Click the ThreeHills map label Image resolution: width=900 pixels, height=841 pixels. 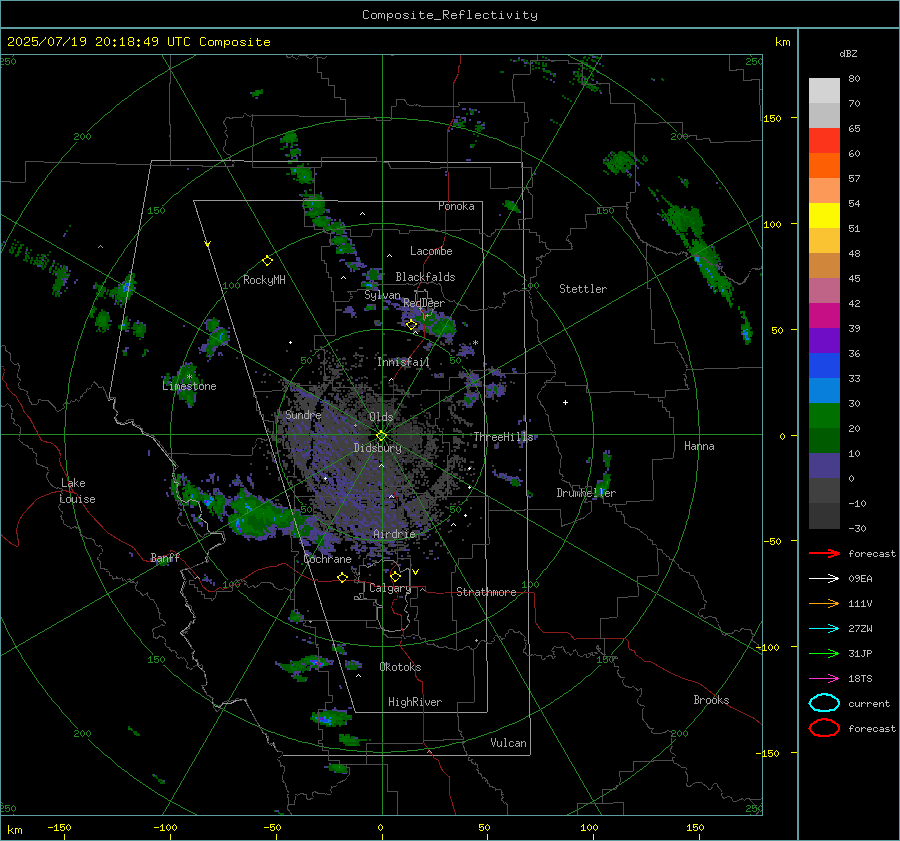503,437
